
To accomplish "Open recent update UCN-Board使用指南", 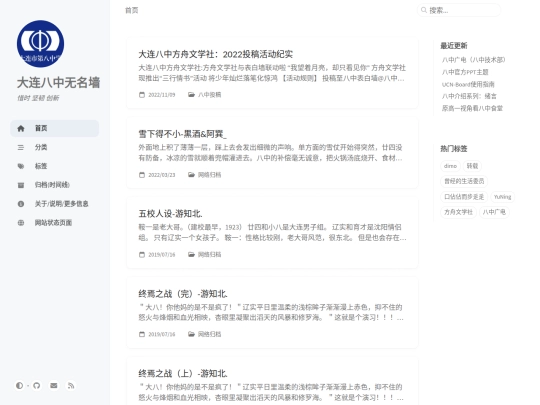I will pos(468,84).
